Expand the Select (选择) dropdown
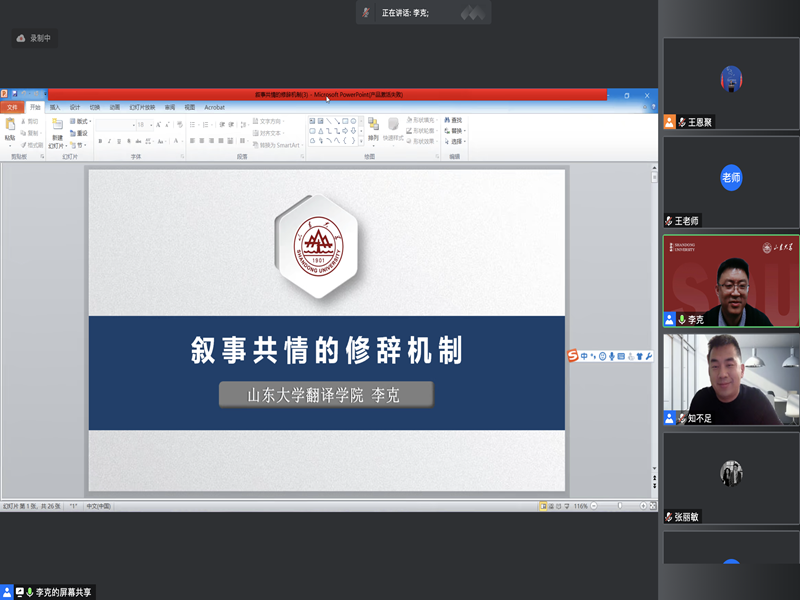 [456, 141]
